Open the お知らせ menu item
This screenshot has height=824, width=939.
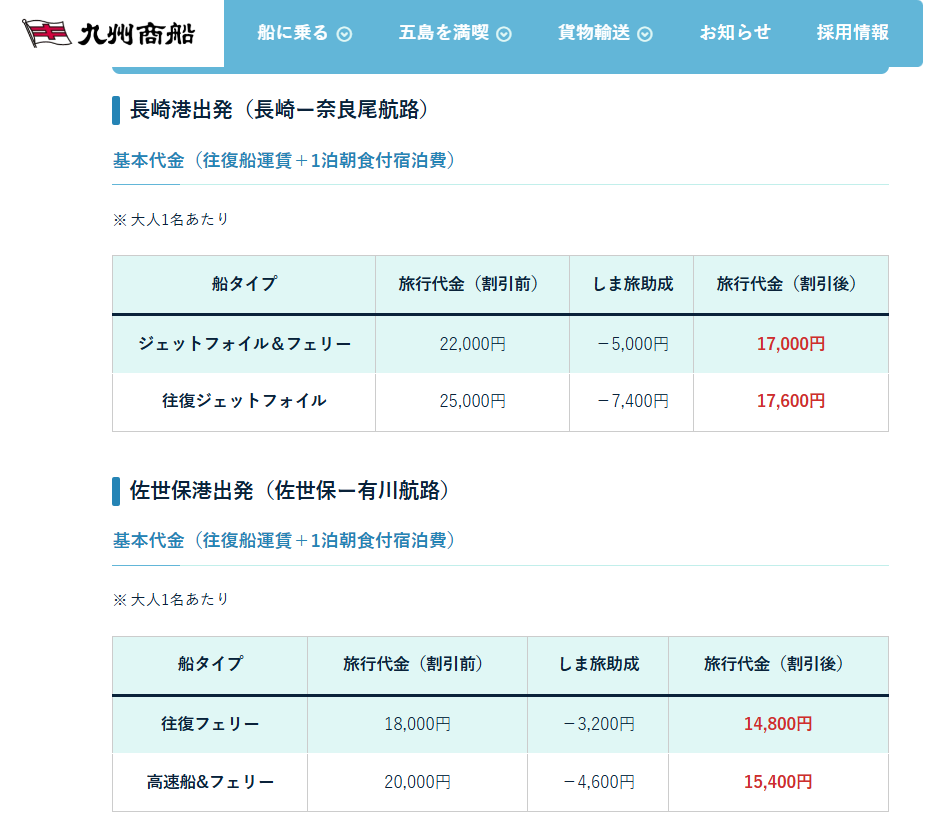point(735,32)
